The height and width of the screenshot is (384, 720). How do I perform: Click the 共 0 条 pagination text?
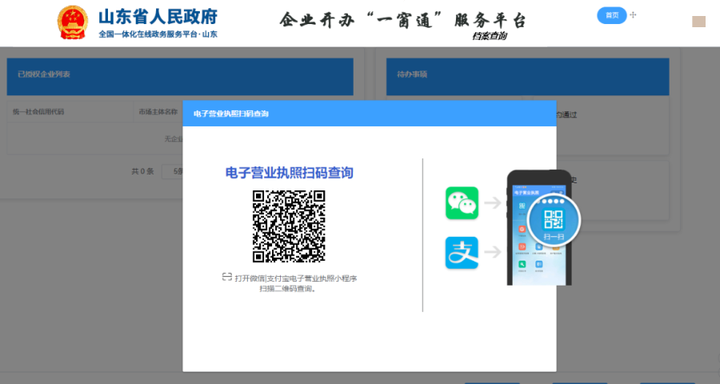(x=142, y=171)
